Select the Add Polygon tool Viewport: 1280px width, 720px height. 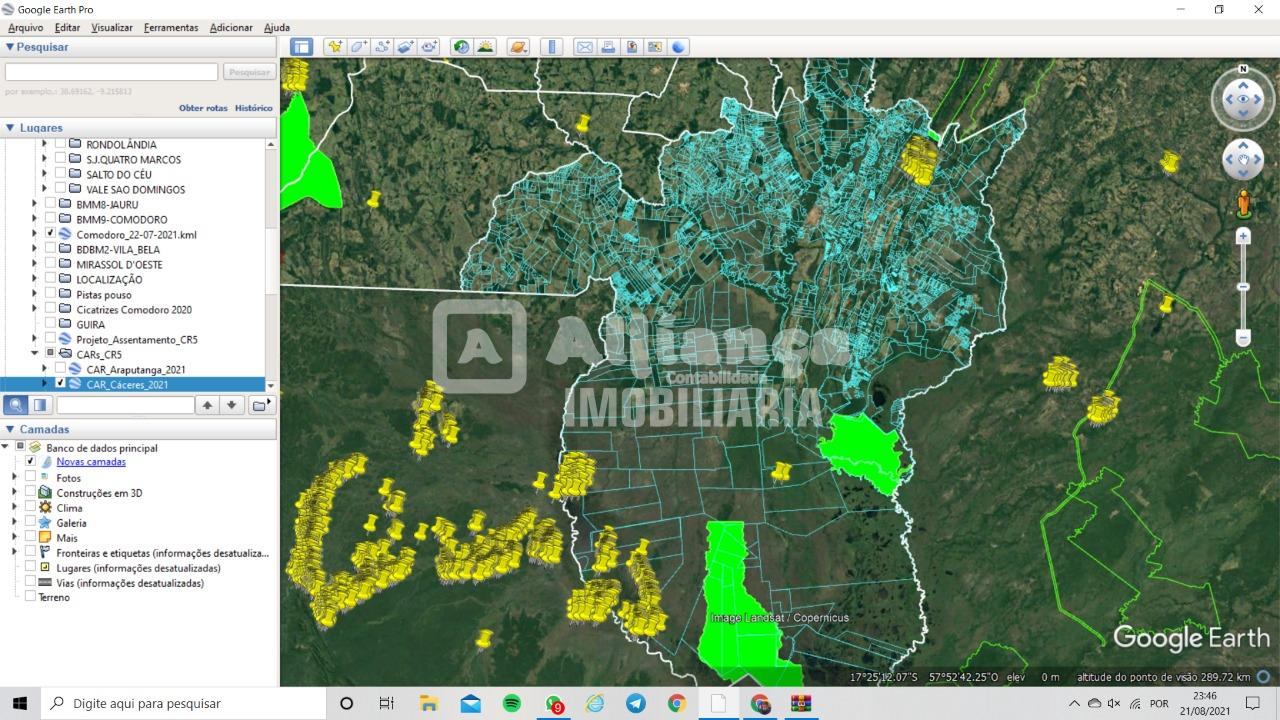(x=358, y=46)
